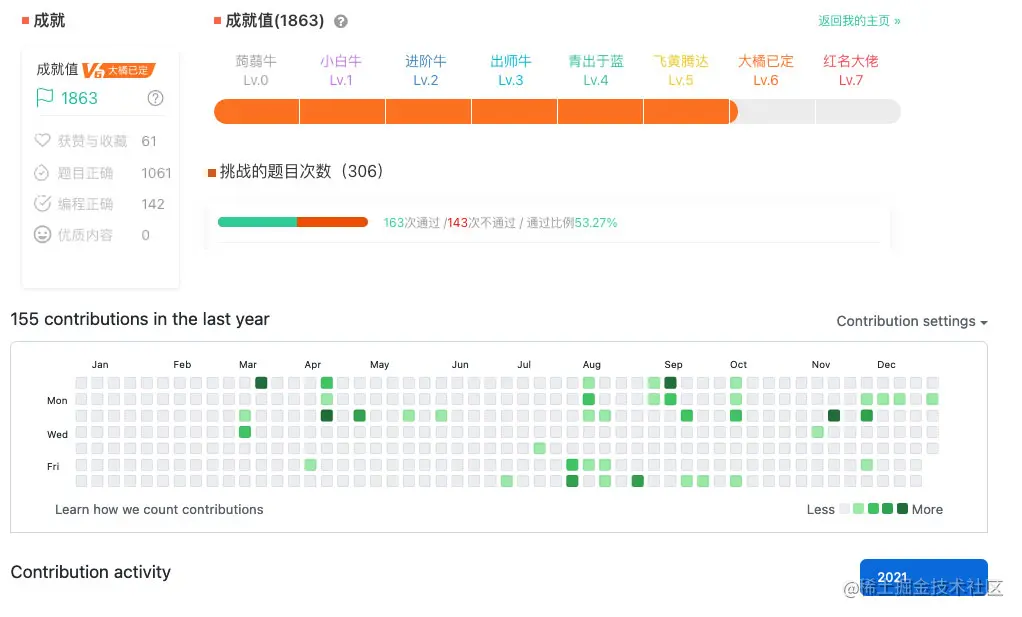
Task: Click the flag icon next to 1863
Action: [44, 98]
